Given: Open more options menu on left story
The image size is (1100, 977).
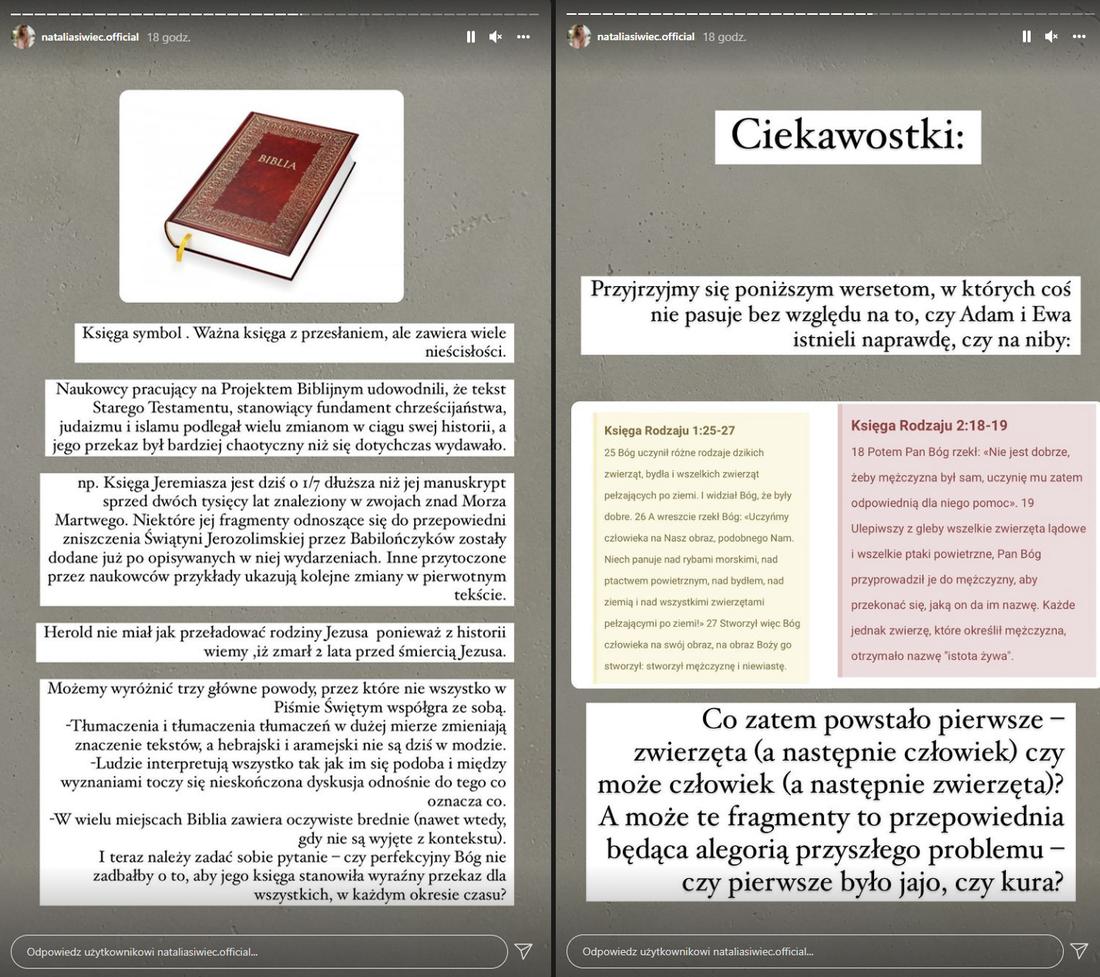Looking at the screenshot, I should coord(523,37).
